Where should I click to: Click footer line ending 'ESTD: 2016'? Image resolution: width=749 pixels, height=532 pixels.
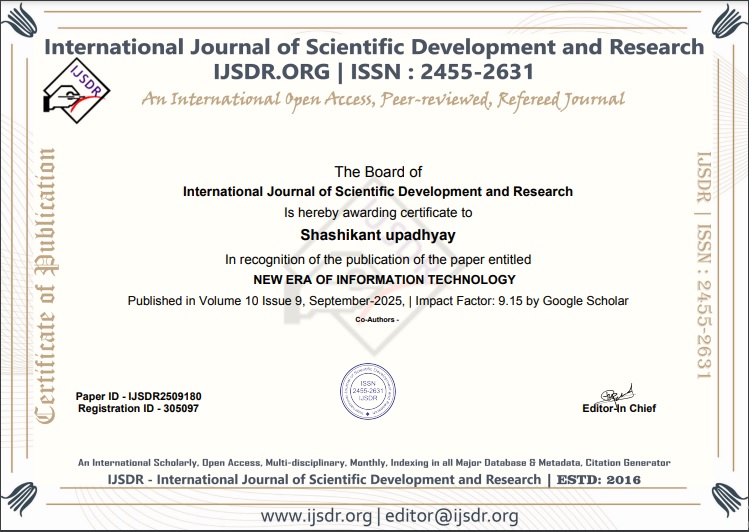click(x=374, y=479)
